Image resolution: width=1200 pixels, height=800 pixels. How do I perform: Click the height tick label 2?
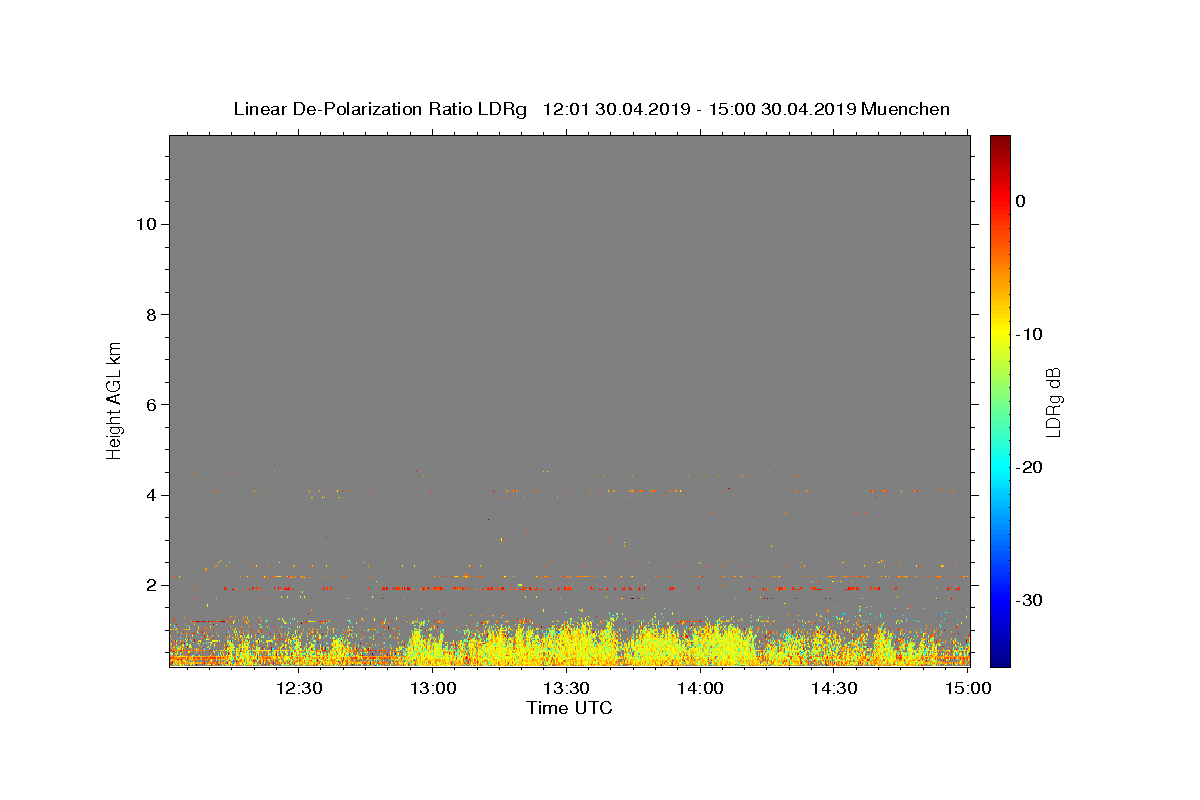(150, 585)
